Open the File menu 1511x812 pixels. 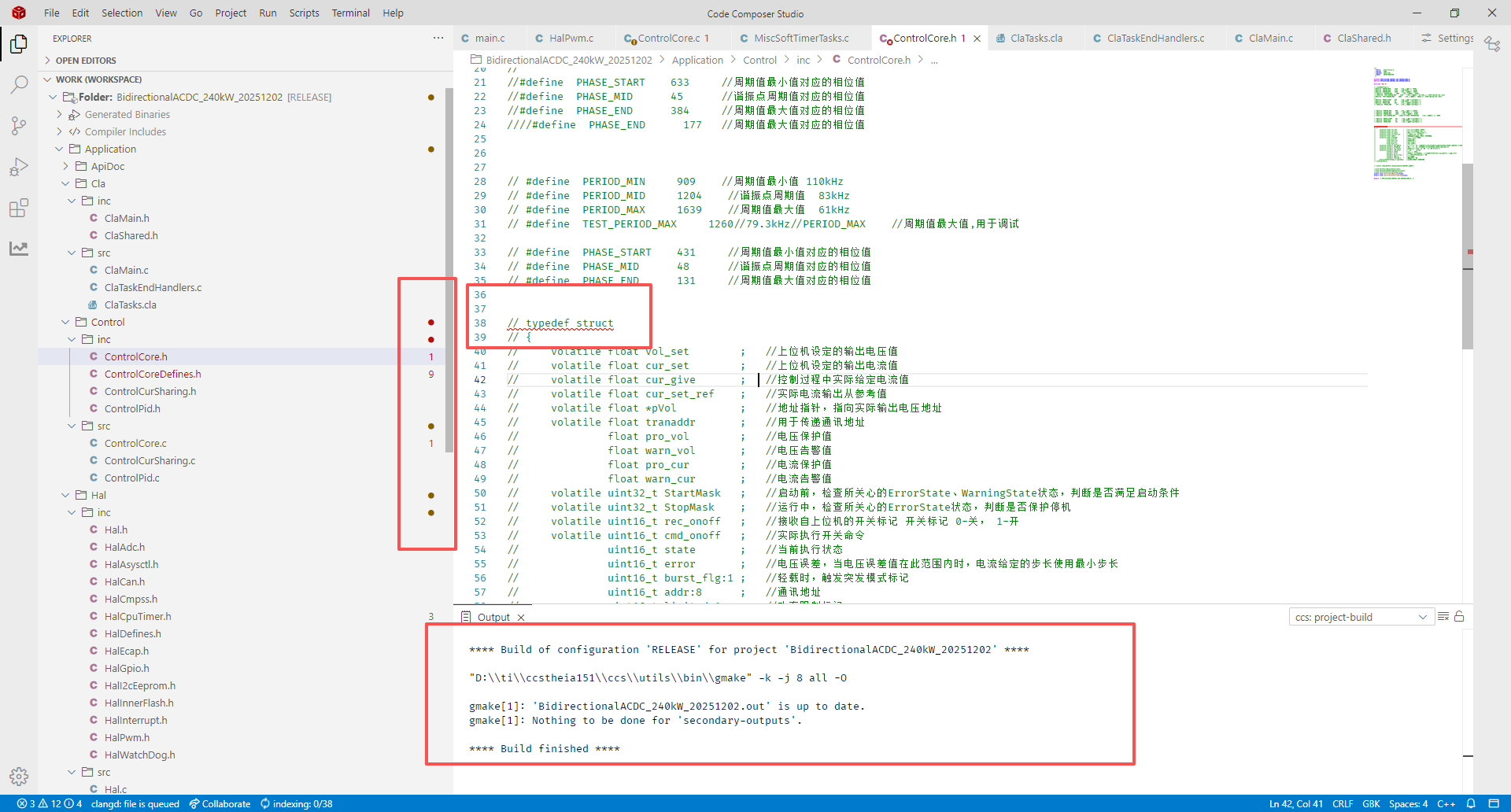tap(52, 13)
